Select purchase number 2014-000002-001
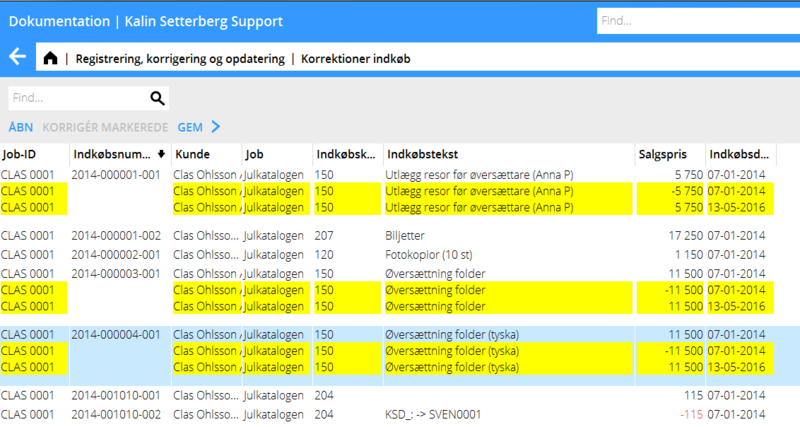Screen dimensions: 800x427 (x=116, y=255)
